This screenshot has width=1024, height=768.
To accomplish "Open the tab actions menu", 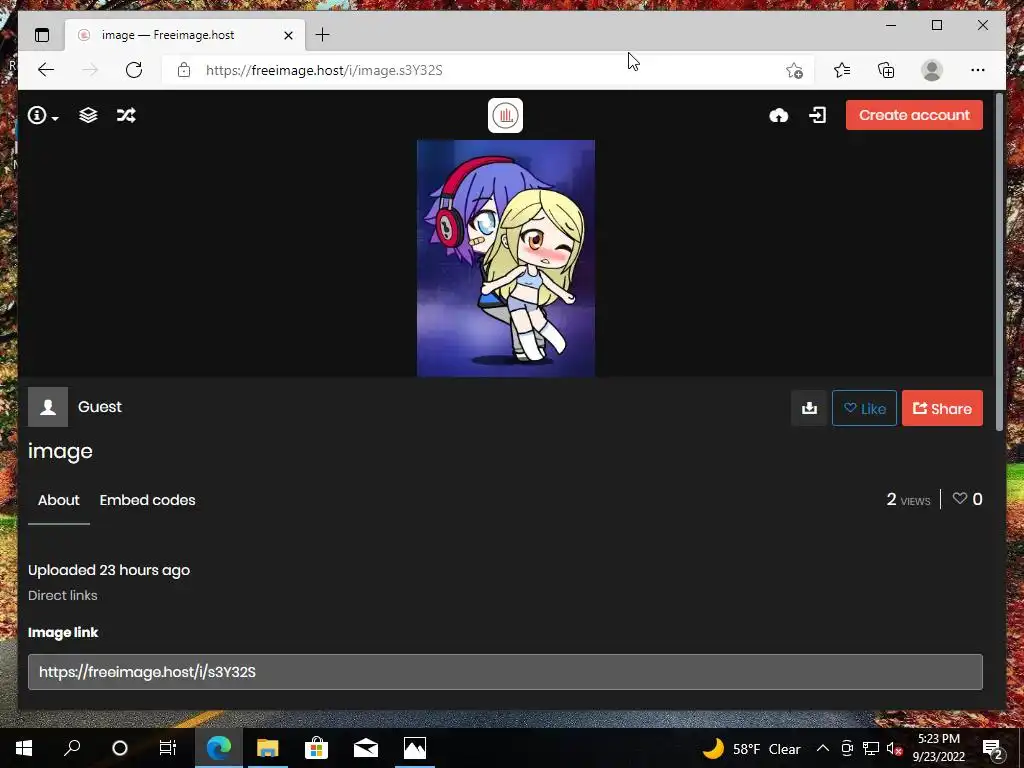I will click(x=42, y=35).
